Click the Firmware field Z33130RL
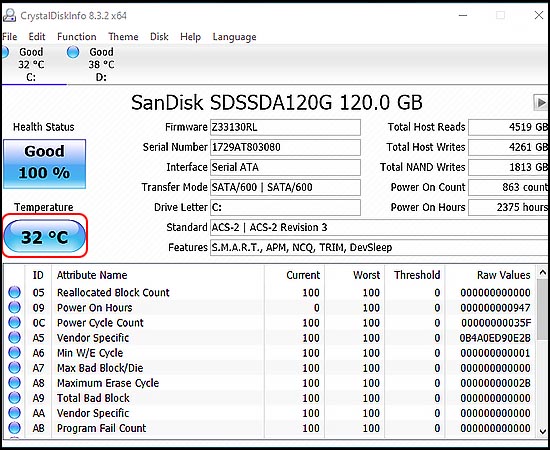The height and width of the screenshot is (450, 550). pos(285,127)
